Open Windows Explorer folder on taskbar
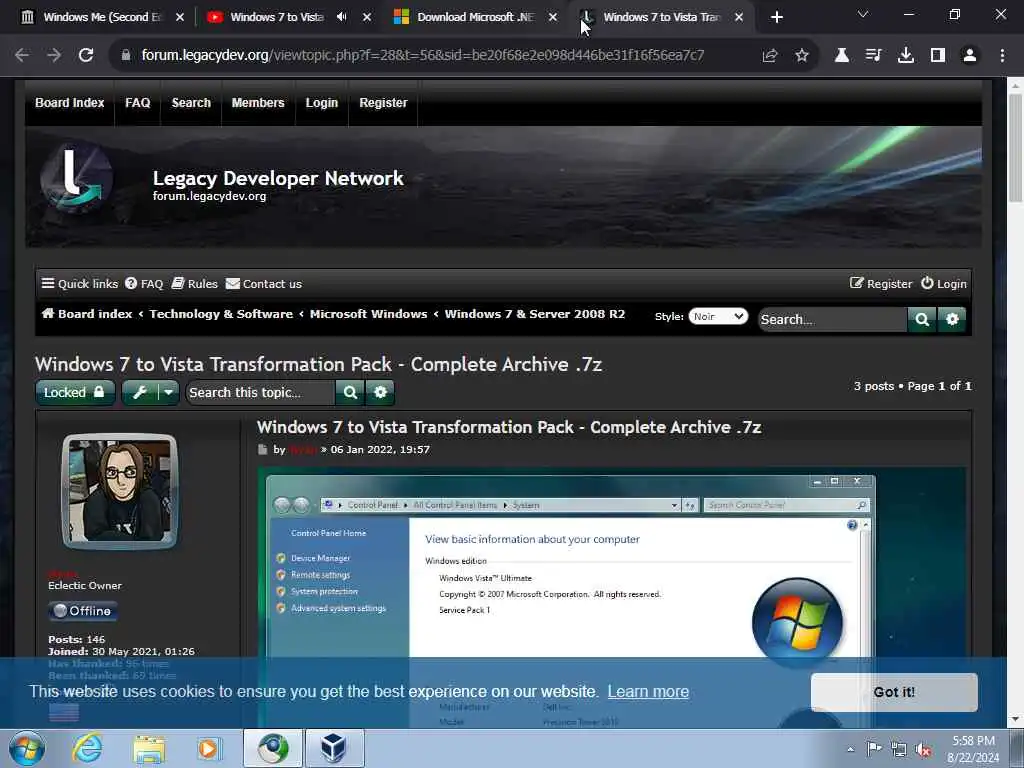 149,748
